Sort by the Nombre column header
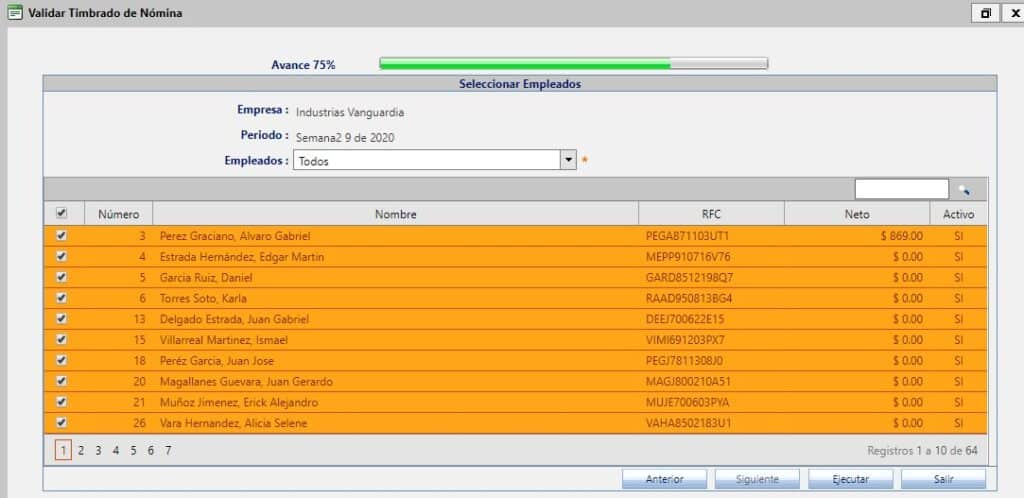Viewport: 1024px width, 498px height. point(395,214)
